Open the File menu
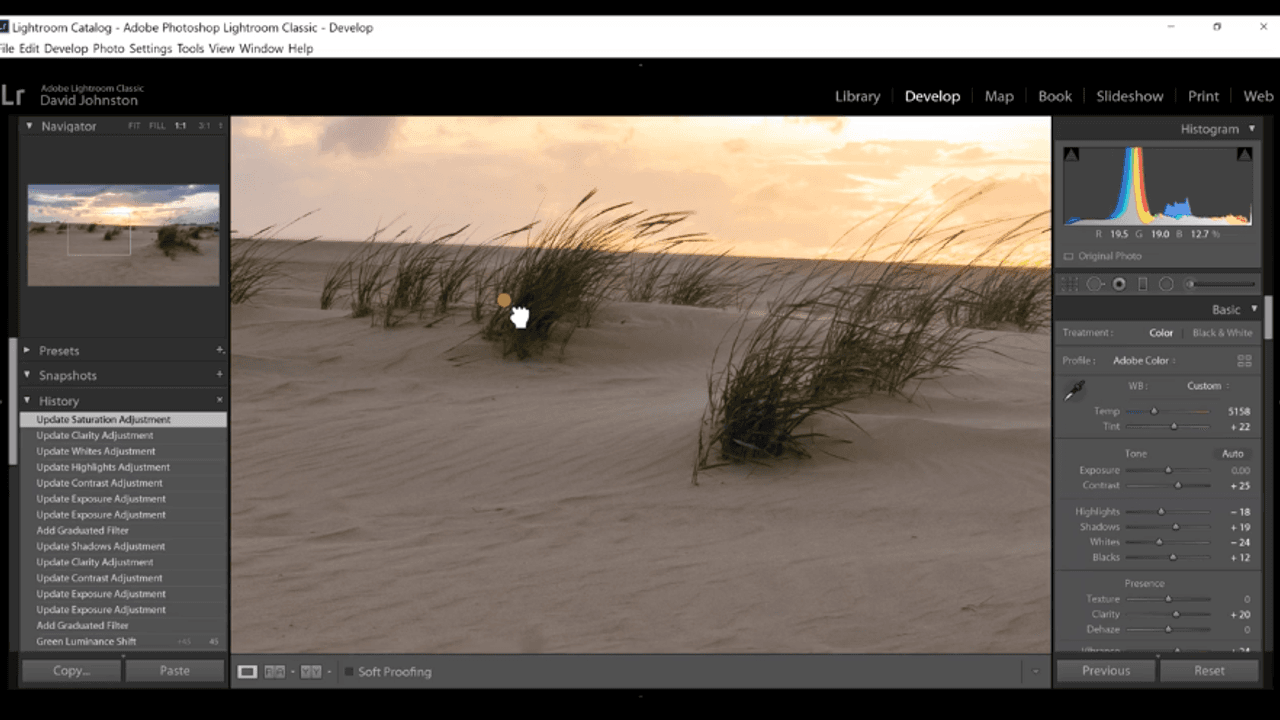This screenshot has width=1280, height=720. point(7,48)
